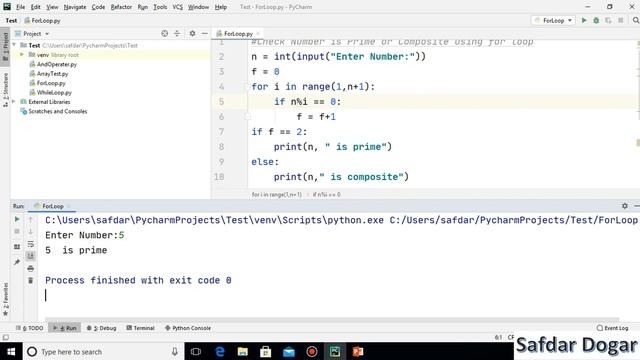This screenshot has width=640, height=360.
Task: Open the Structure side tab
Action: (x=5, y=90)
